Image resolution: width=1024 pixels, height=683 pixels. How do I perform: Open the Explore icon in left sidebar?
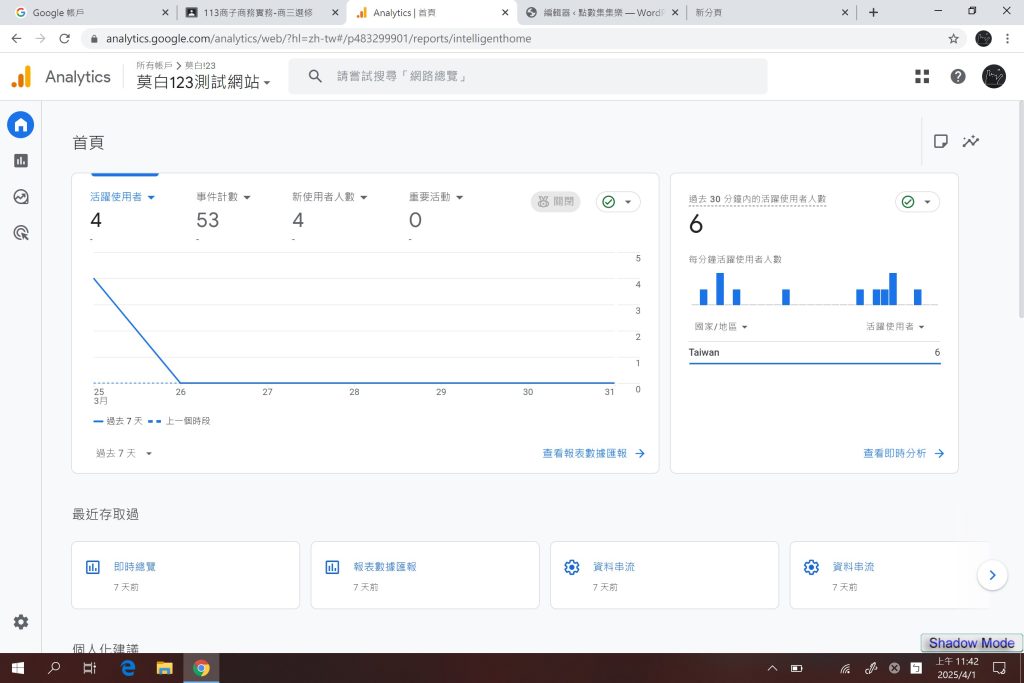[x=20, y=197]
